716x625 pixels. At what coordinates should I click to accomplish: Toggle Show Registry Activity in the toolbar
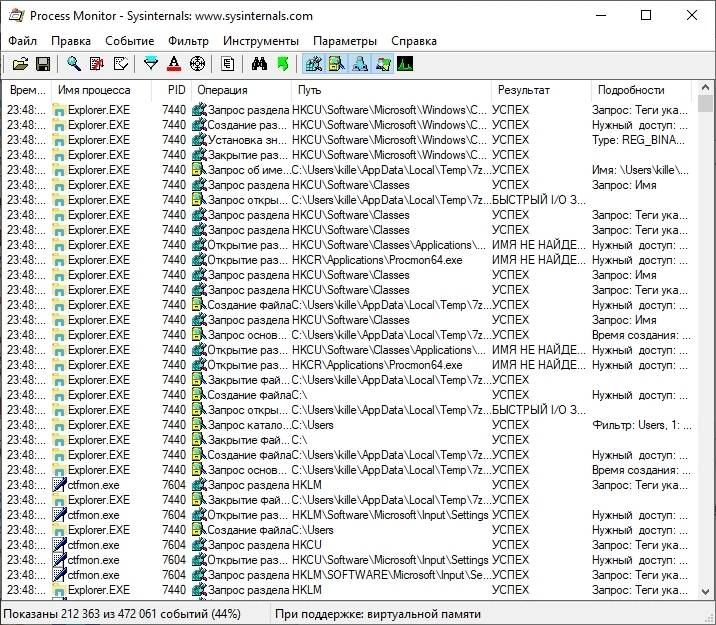pos(314,64)
